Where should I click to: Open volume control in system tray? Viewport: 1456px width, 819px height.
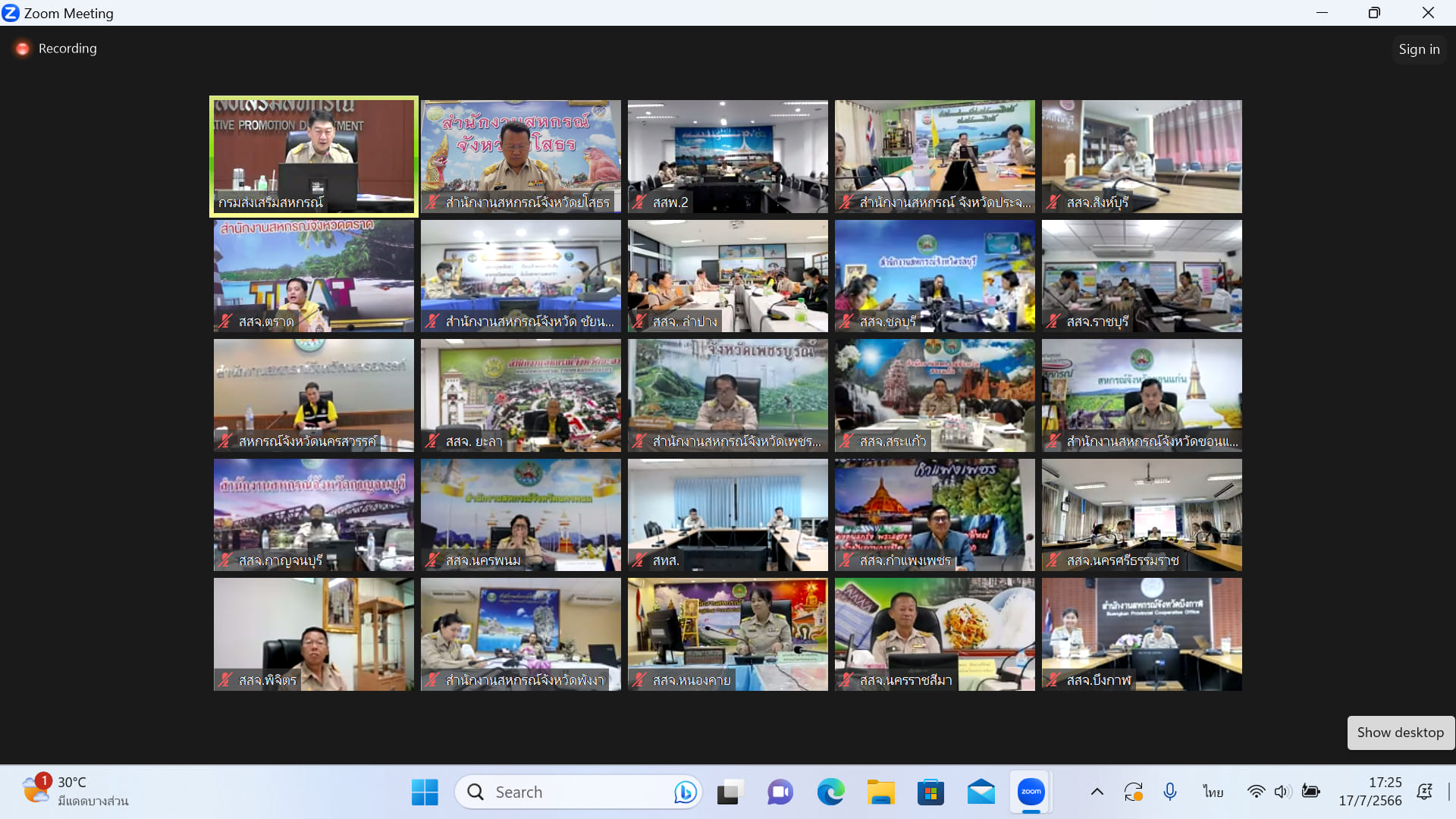point(1282,792)
